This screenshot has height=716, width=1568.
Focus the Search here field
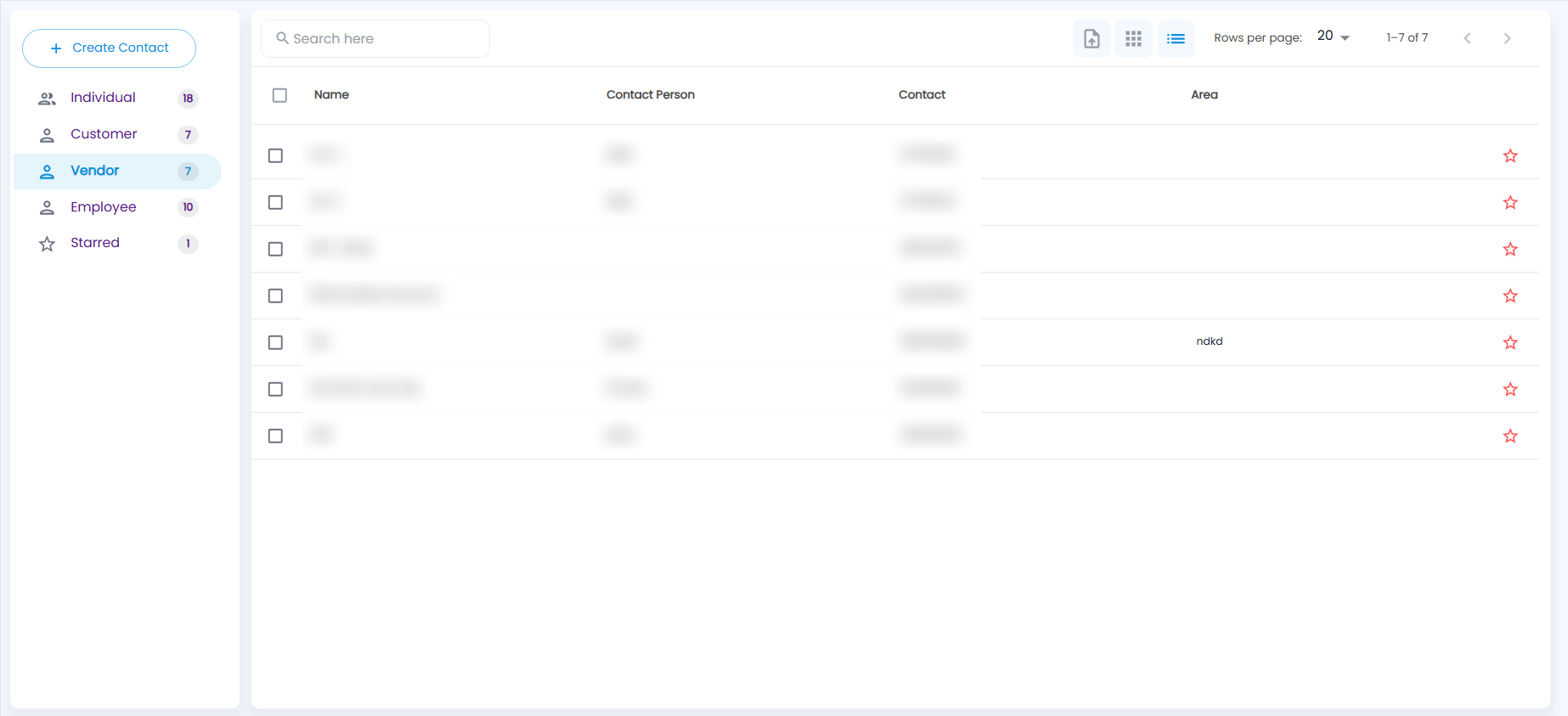coord(375,38)
